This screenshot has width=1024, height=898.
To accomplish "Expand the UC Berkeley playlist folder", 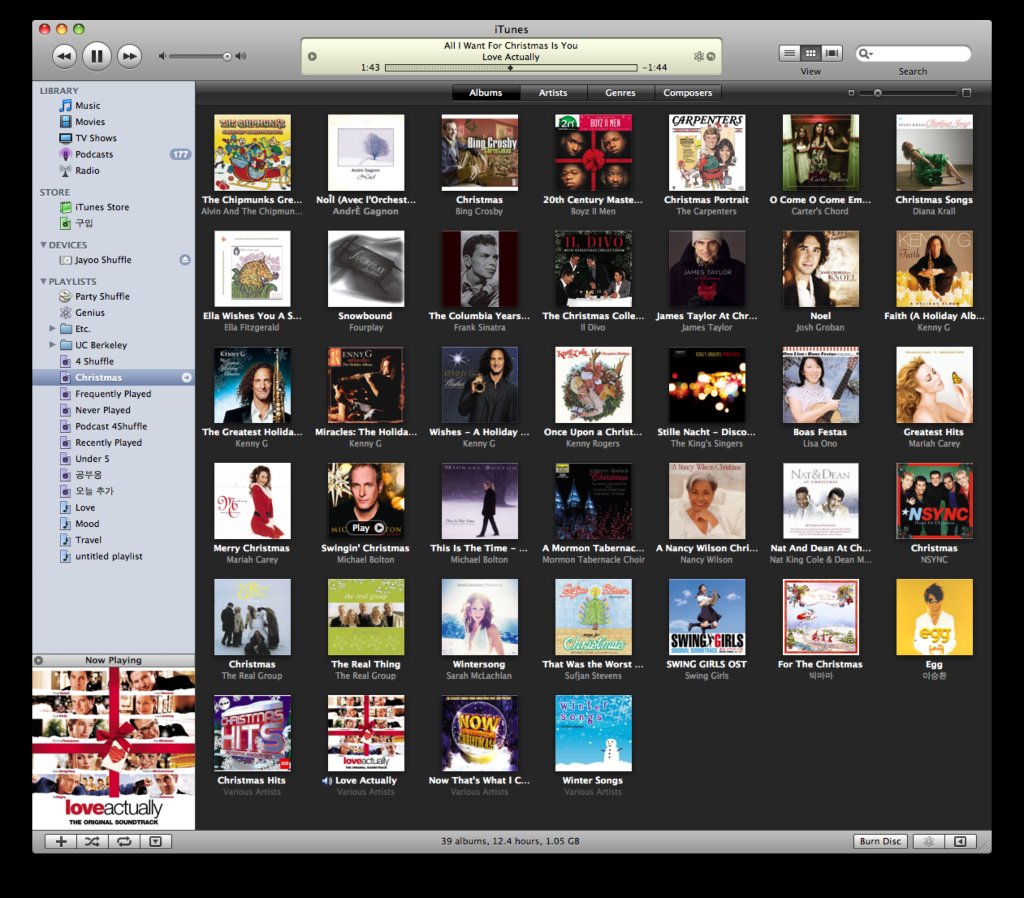I will click(52, 345).
